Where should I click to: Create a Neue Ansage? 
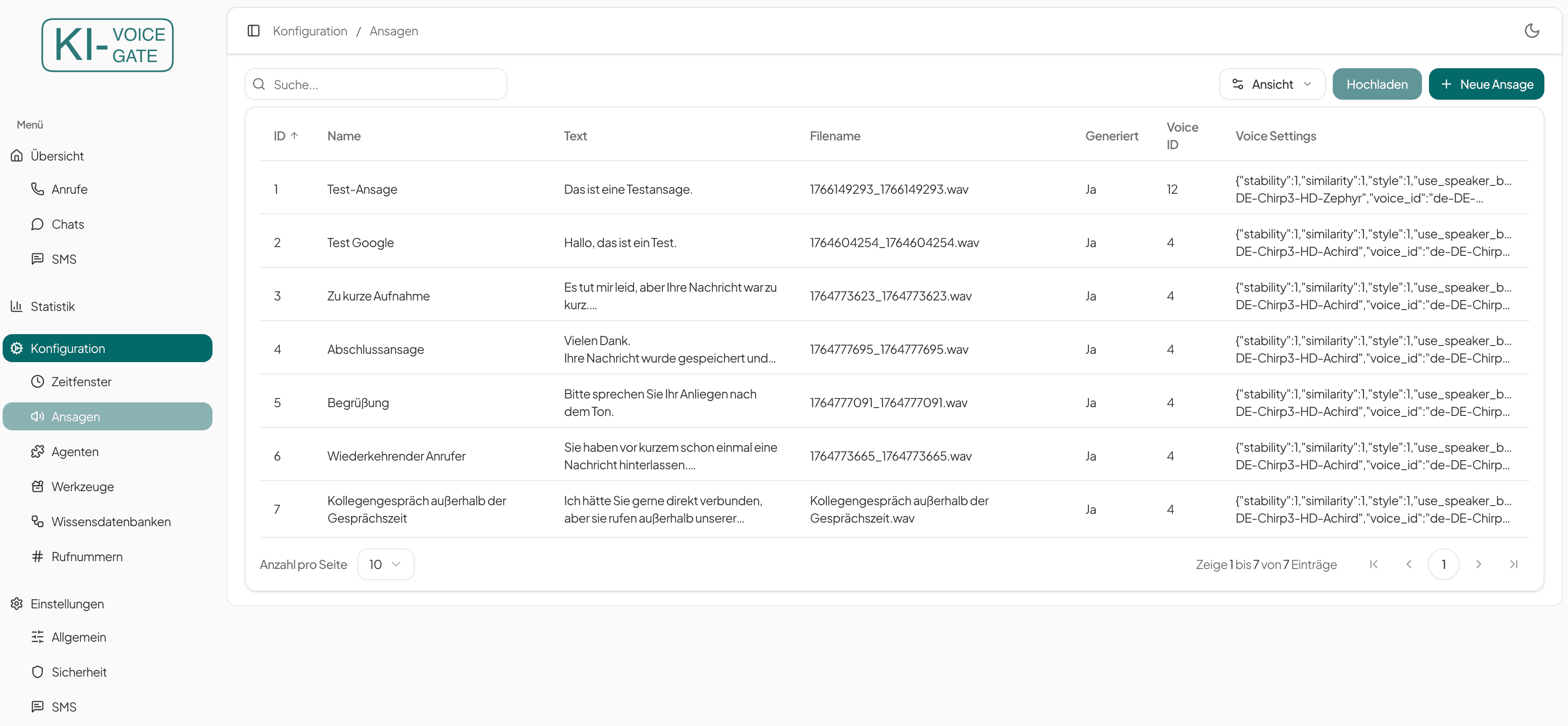[1486, 84]
